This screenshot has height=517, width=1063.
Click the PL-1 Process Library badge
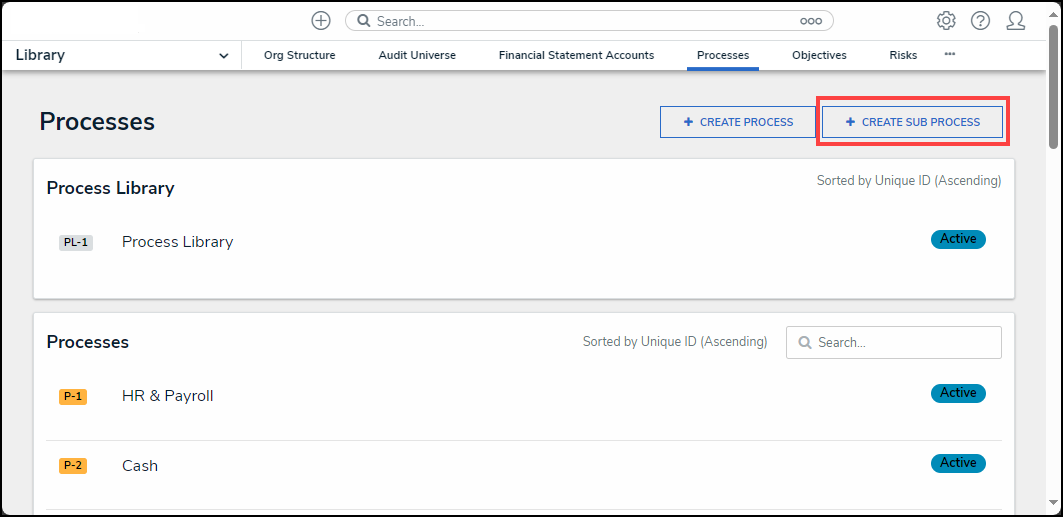coord(76,242)
